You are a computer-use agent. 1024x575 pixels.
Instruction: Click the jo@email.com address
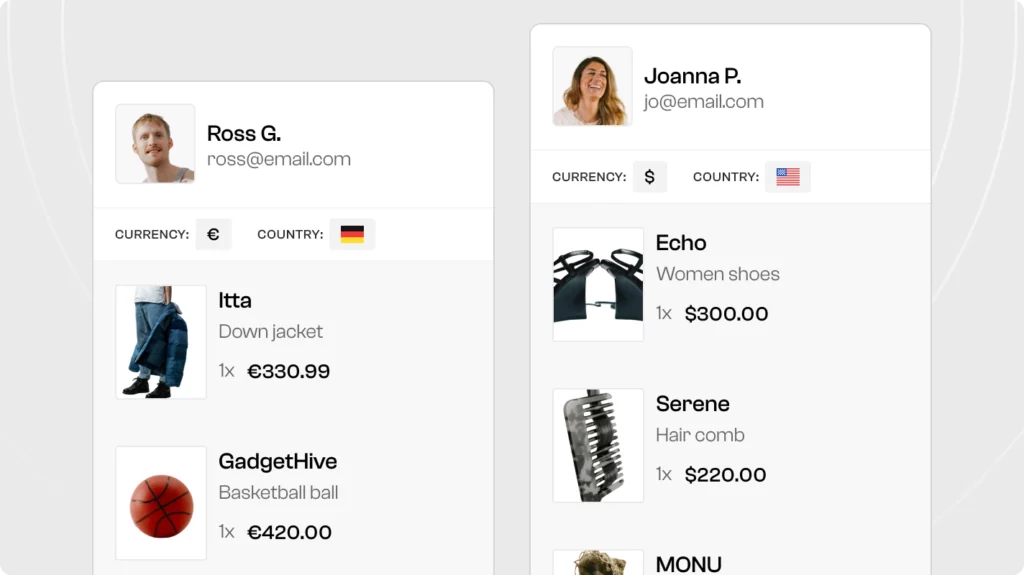pos(704,101)
